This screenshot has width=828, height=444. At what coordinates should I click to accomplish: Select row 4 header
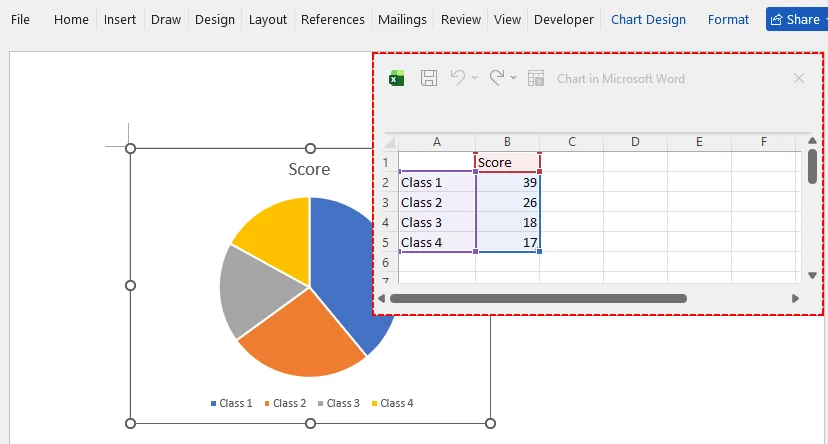pyautogui.click(x=385, y=222)
